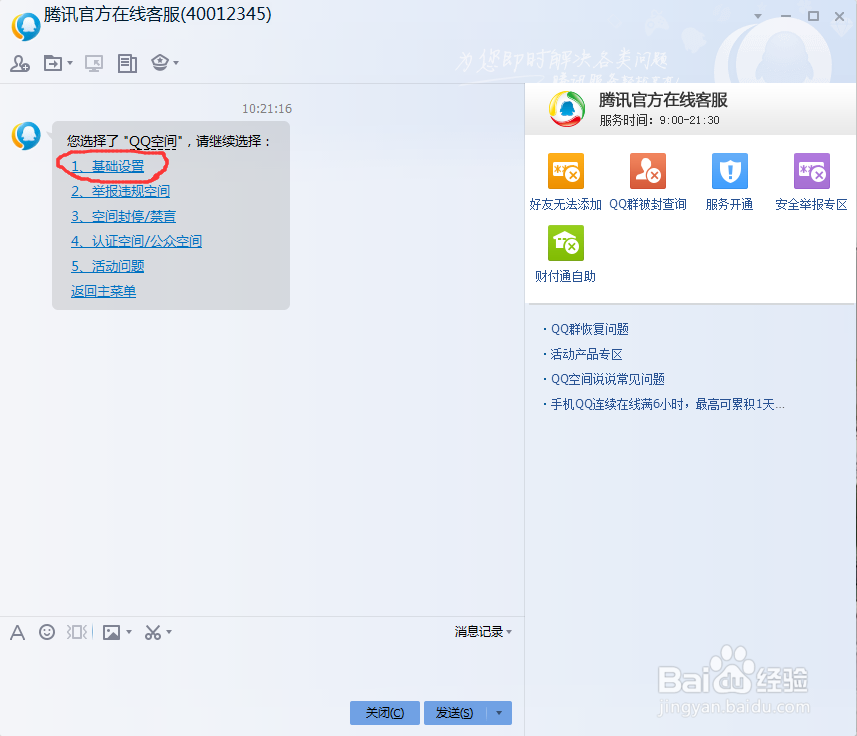Click the send file folder icon

[x=53, y=63]
